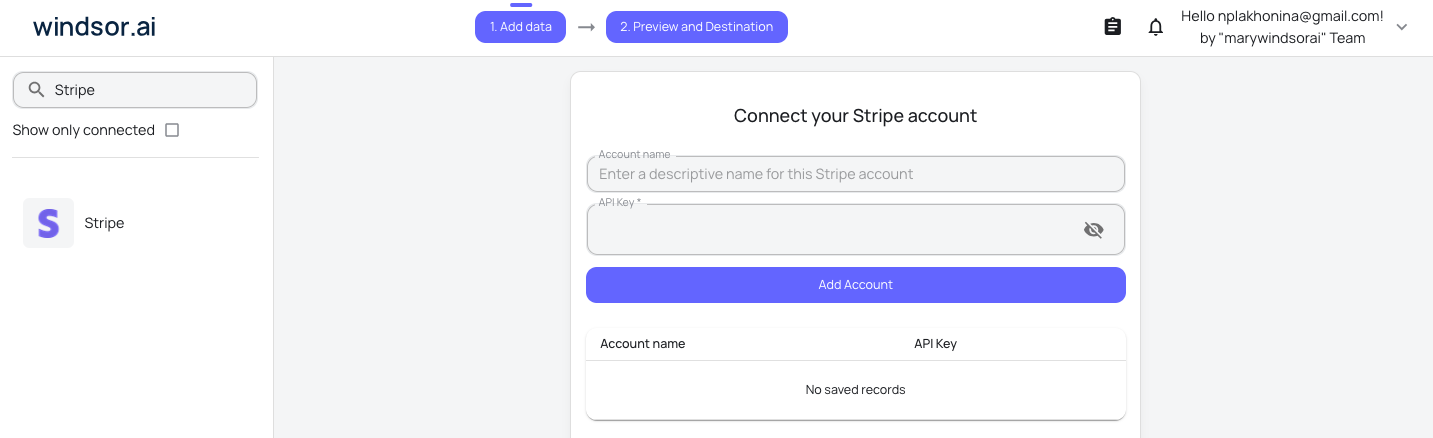The image size is (1433, 438).
Task: Focus the API Key input field
Action: click(x=856, y=230)
